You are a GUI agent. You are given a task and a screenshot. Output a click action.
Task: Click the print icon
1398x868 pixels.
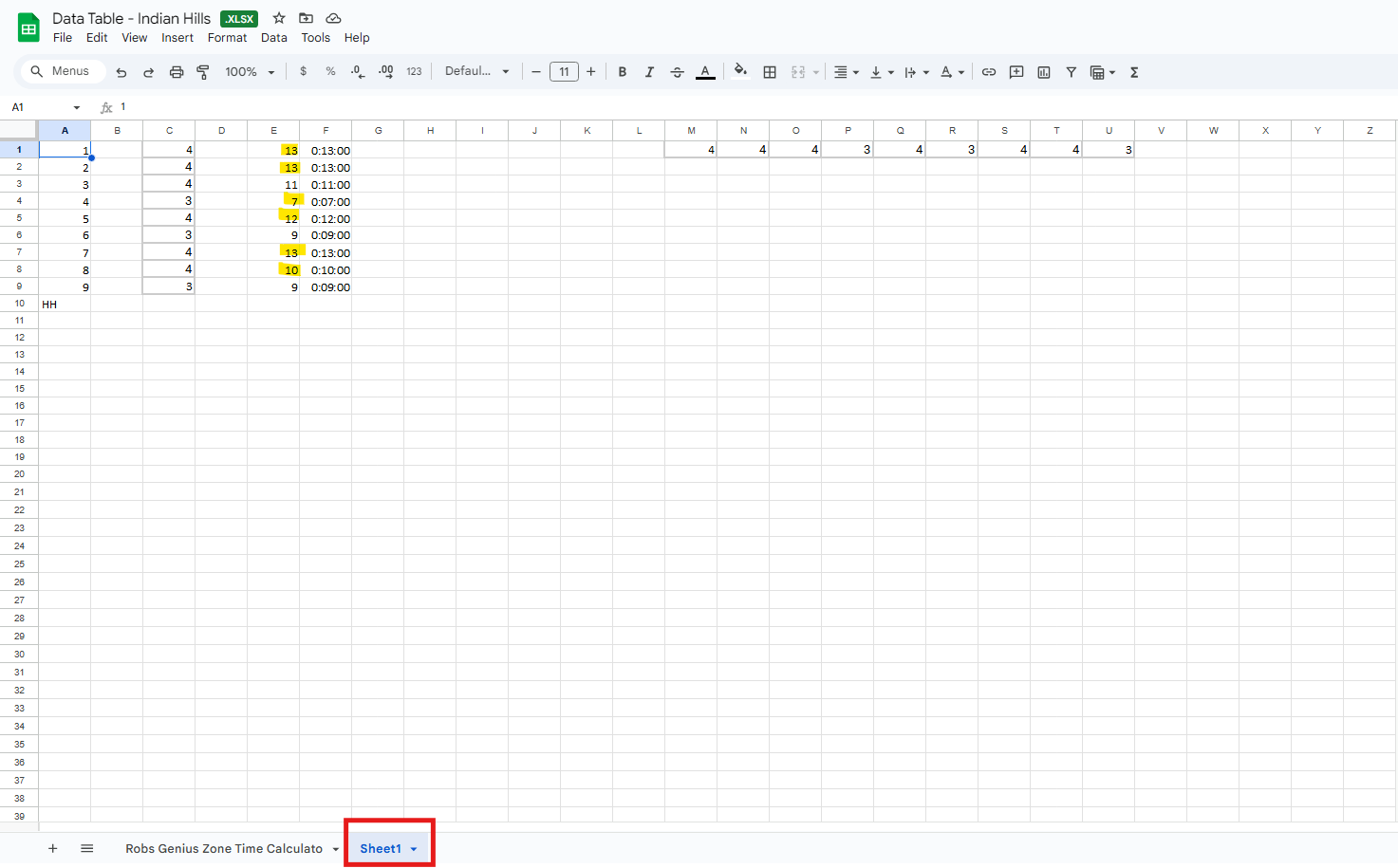[x=177, y=72]
